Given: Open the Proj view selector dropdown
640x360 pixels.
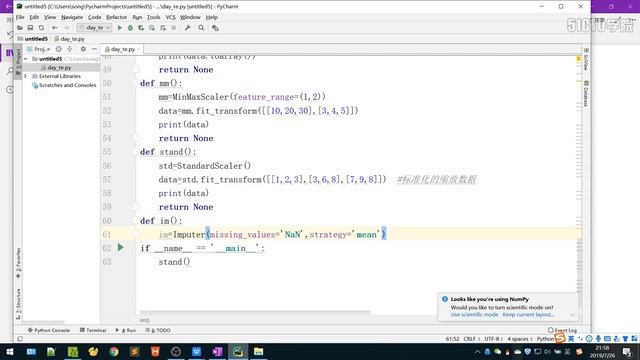Looking at the screenshot, I should pos(38,49).
